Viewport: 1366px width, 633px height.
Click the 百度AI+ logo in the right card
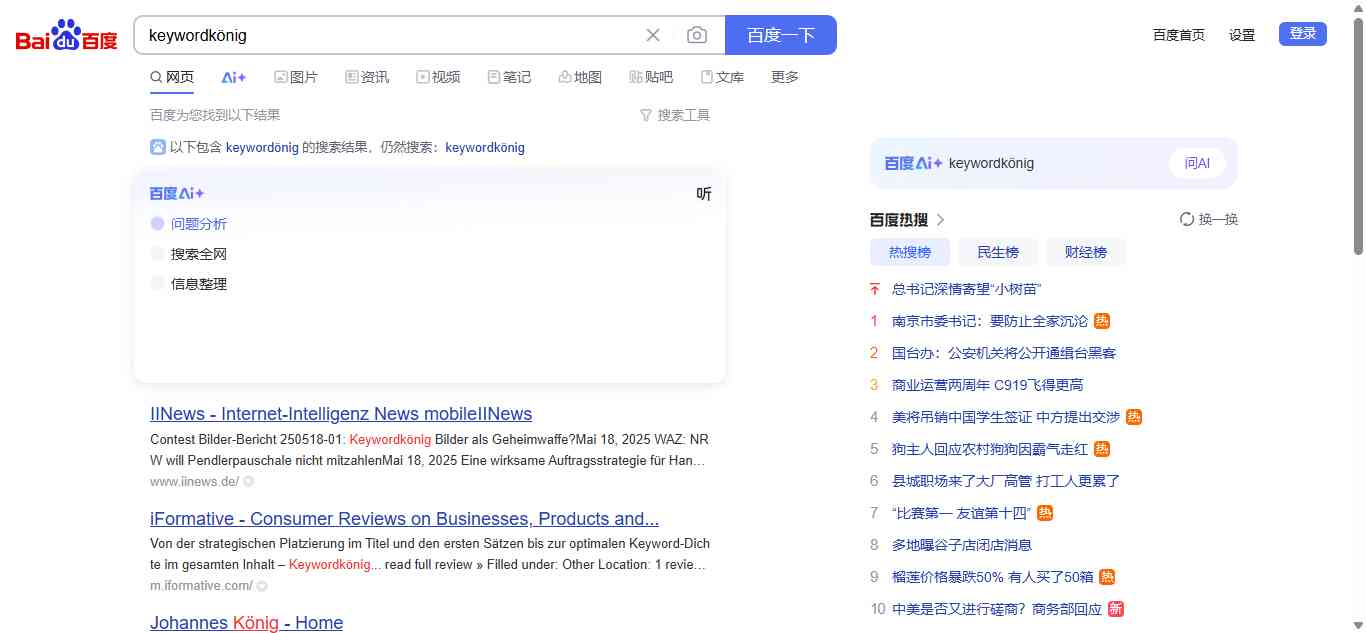point(914,163)
